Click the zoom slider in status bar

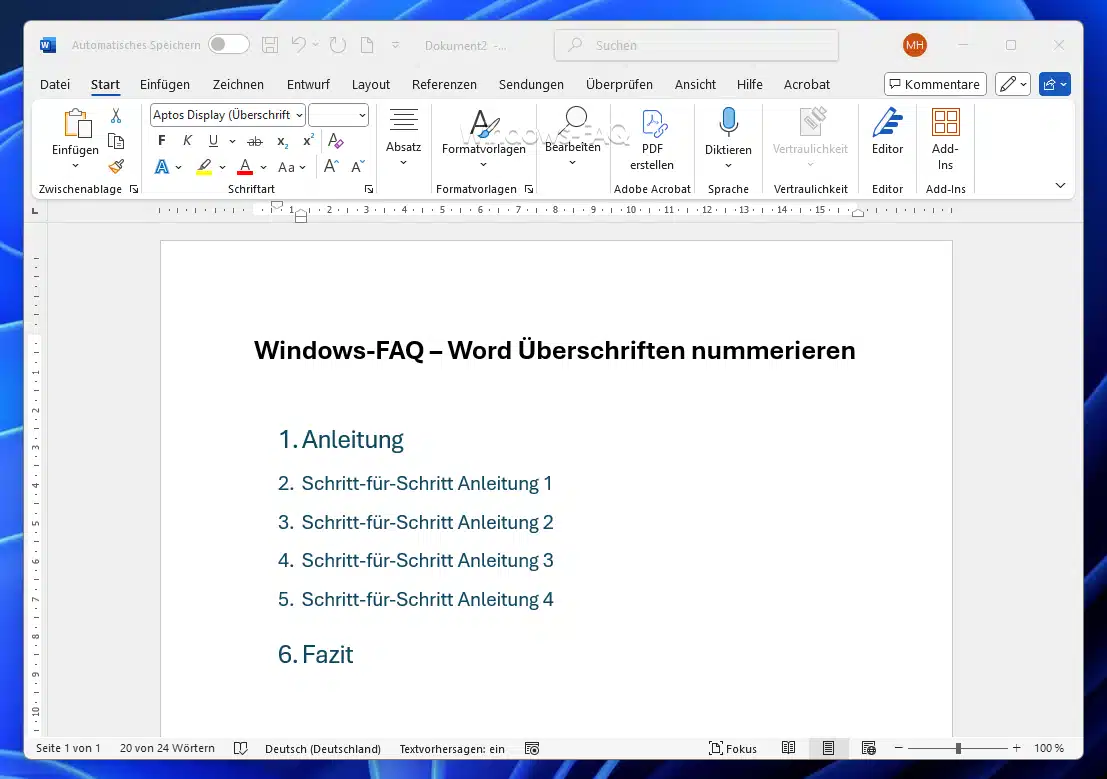pyautogui.click(x=957, y=748)
